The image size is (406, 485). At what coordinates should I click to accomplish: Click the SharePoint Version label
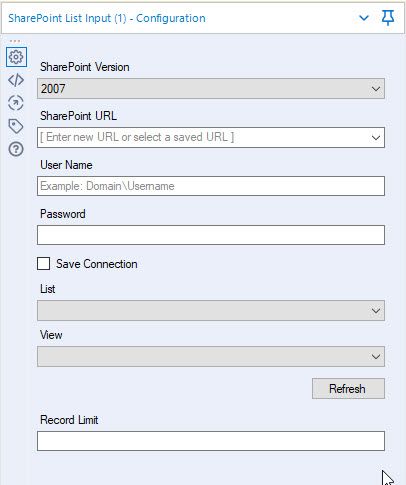85,67
